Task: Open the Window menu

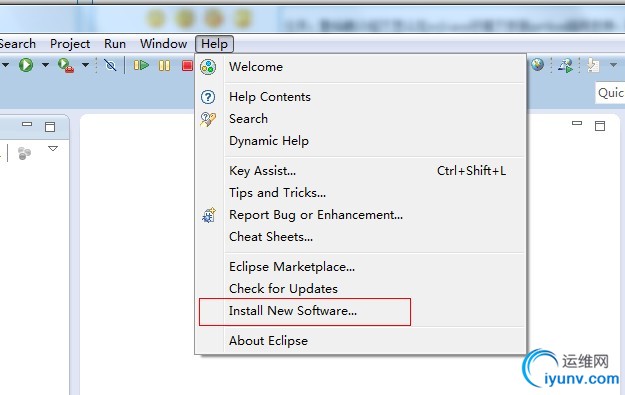Action: [163, 43]
